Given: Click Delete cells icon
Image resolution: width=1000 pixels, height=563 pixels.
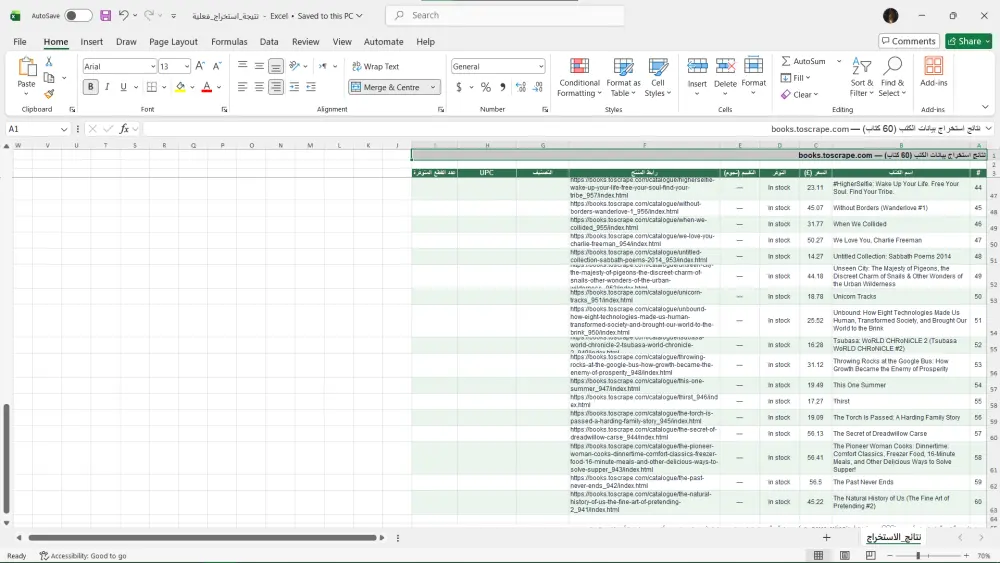Looking at the screenshot, I should click(725, 67).
